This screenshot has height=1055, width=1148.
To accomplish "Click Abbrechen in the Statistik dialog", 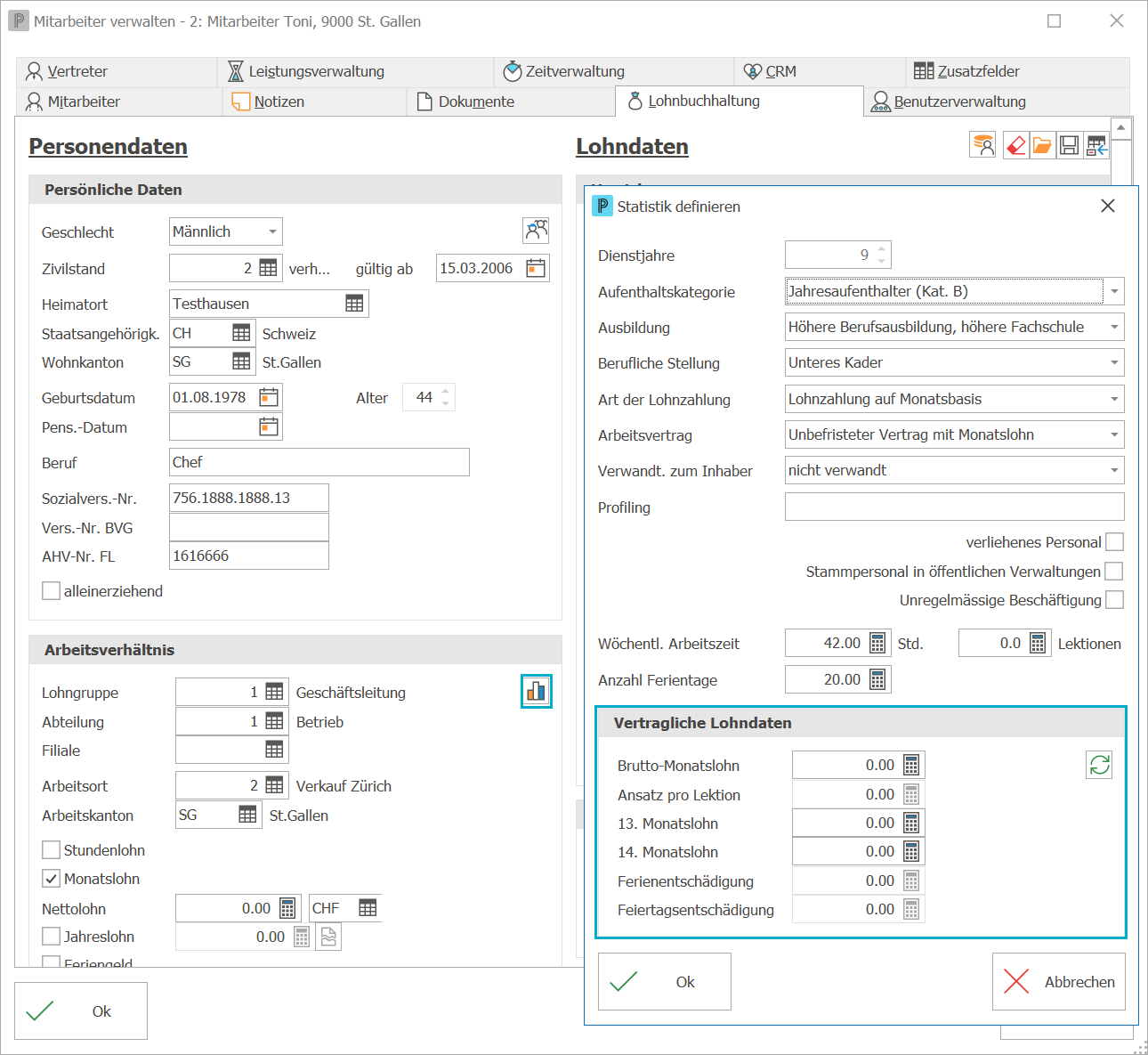I will coord(1059,981).
